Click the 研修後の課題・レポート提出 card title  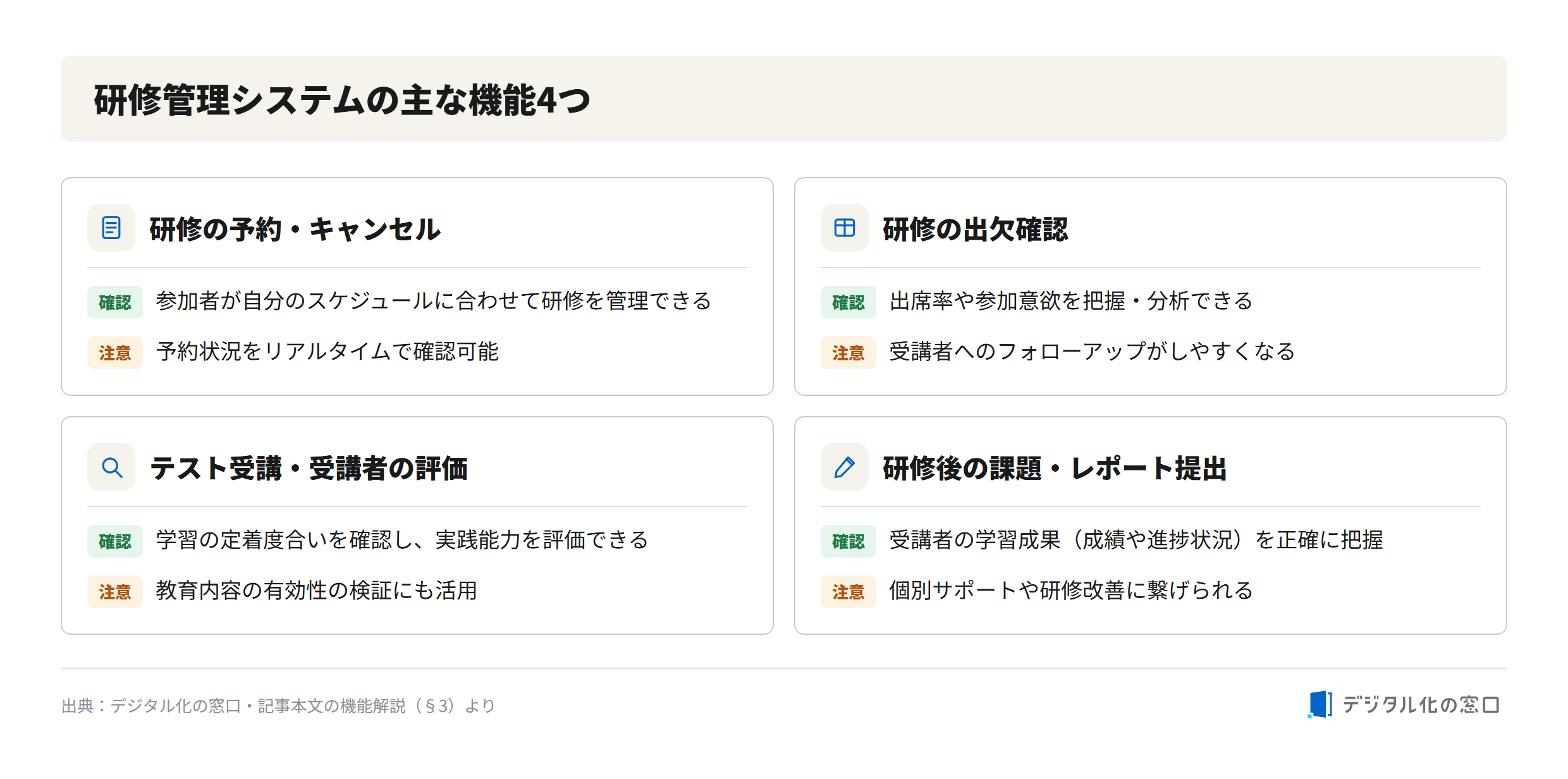pyautogui.click(x=1055, y=468)
